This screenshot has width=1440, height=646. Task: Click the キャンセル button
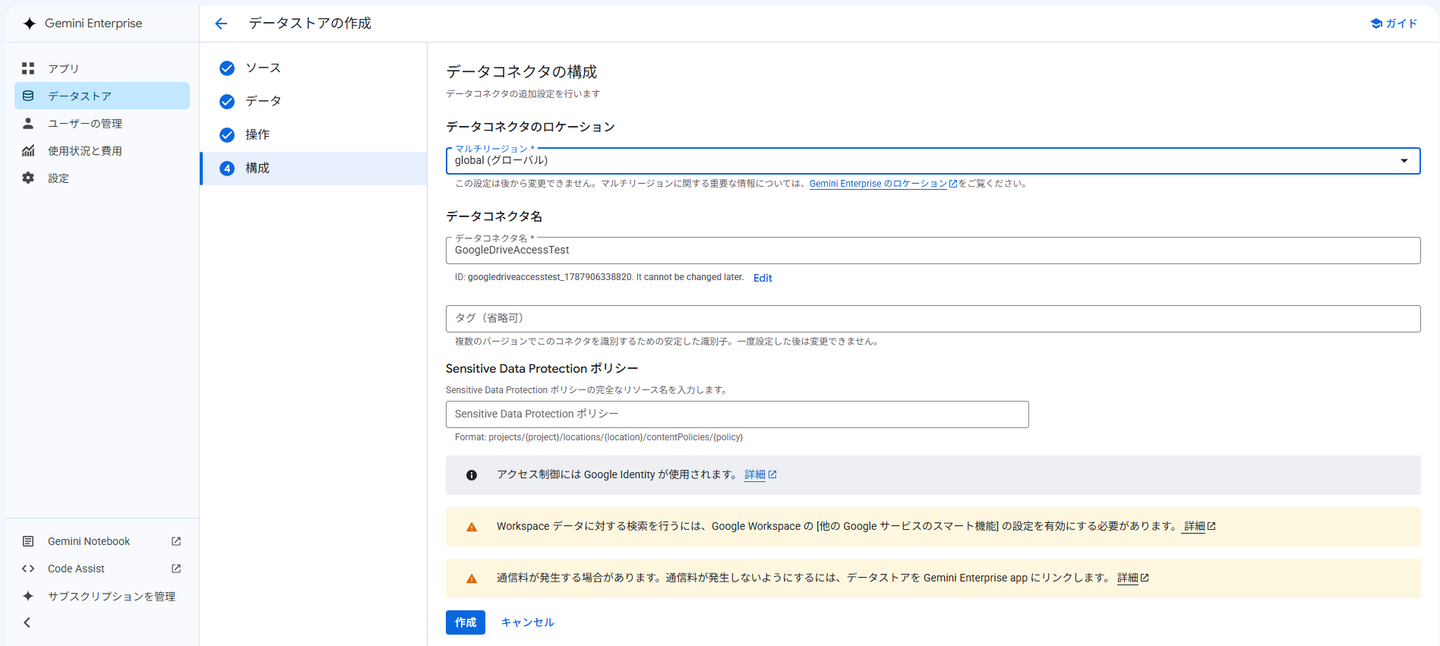[527, 622]
